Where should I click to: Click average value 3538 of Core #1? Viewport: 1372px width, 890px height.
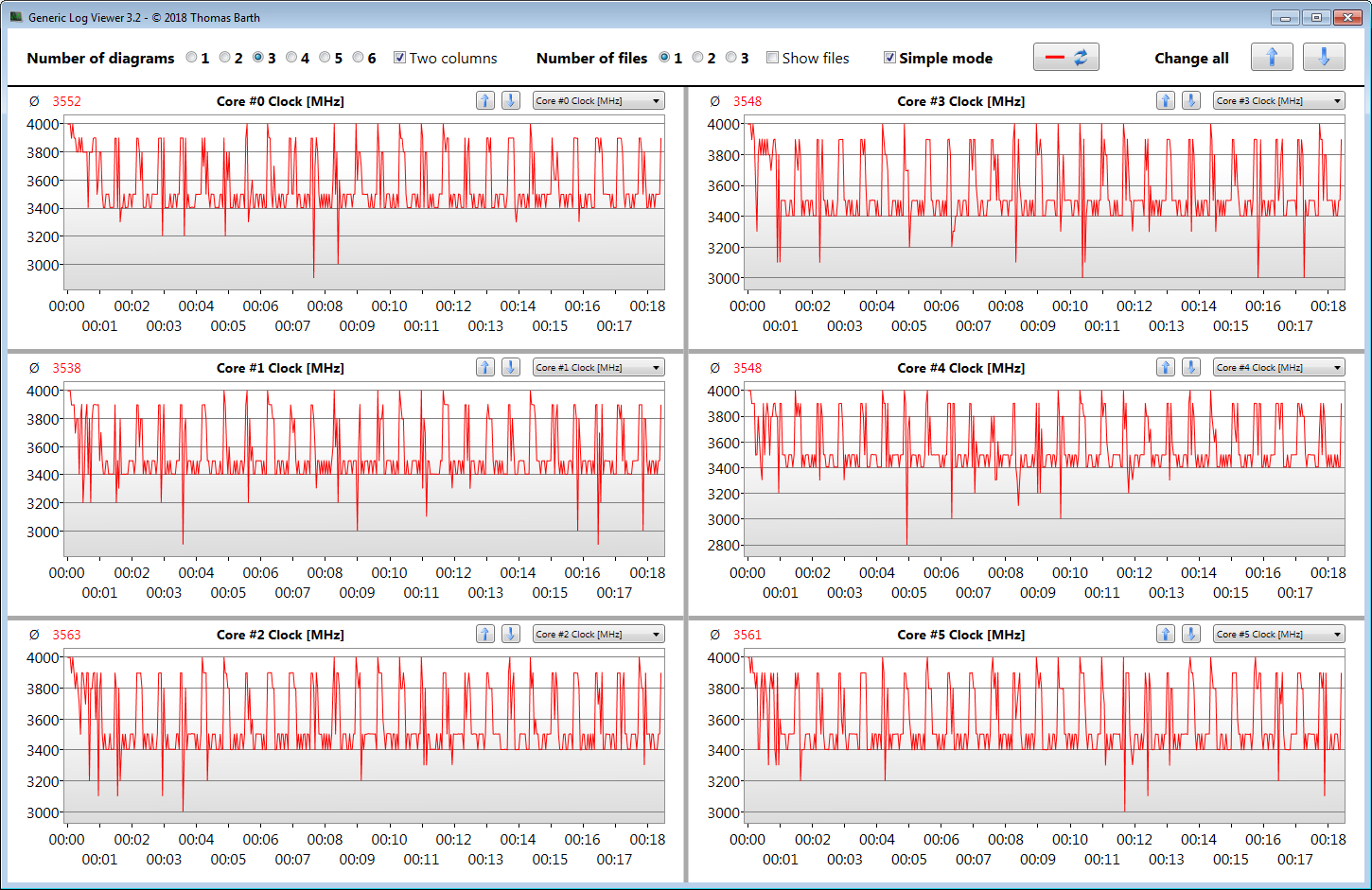[66, 368]
